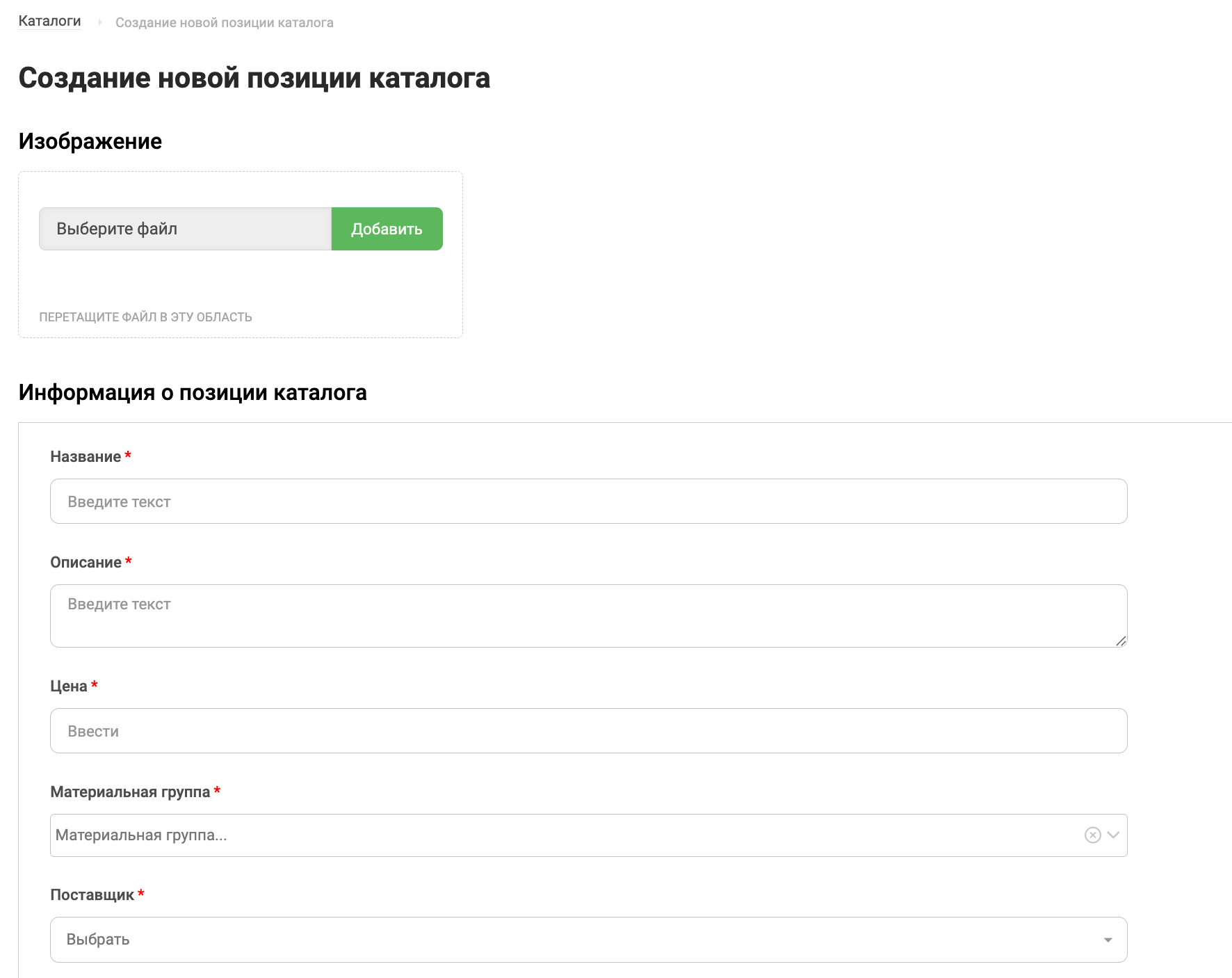Screen dimensions: 1232x978
Task: Click the breadcrumb separator arrow after Каталоги
Action: pyautogui.click(x=99, y=22)
